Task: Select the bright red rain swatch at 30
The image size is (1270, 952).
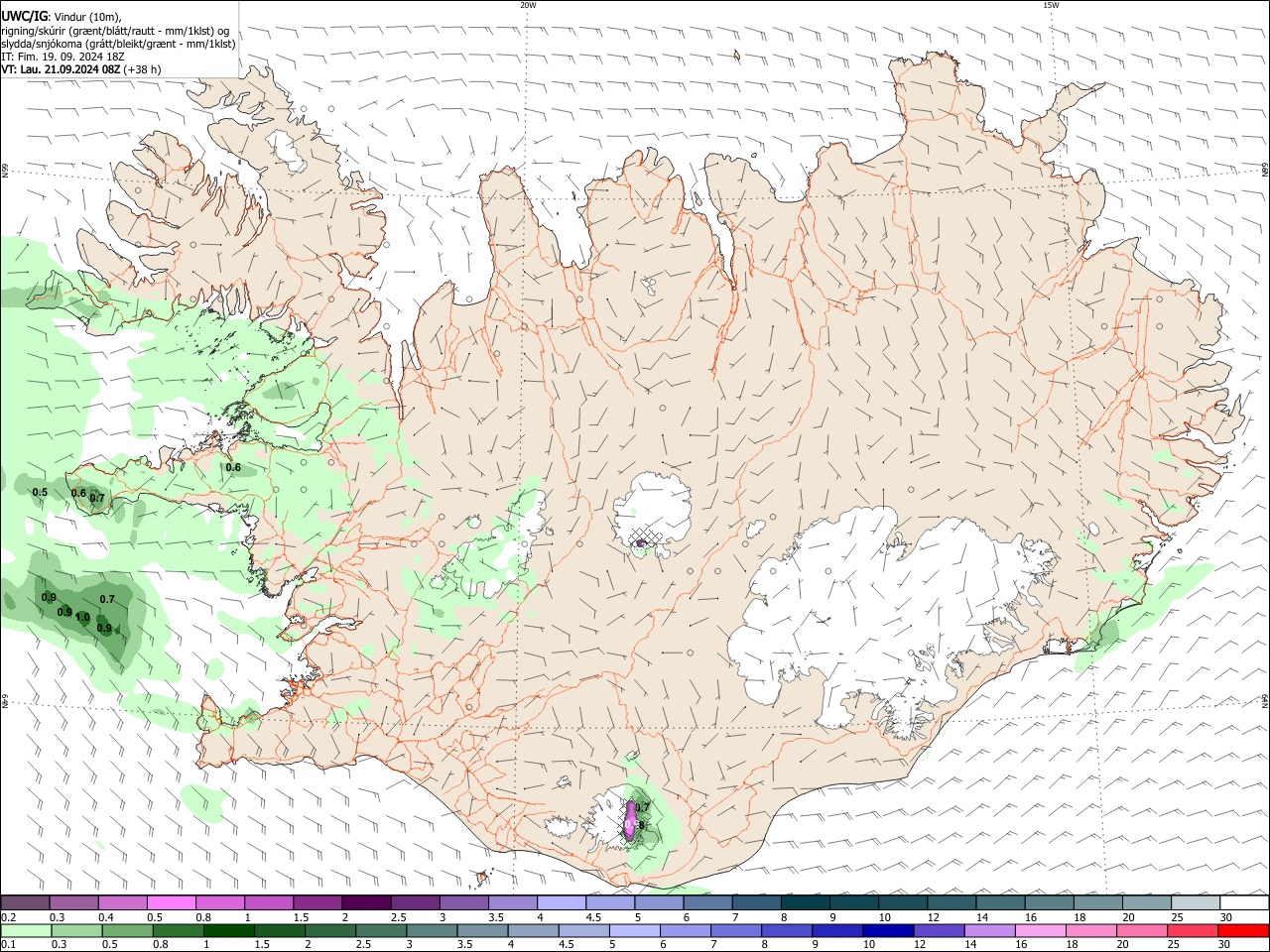Action: point(1243,930)
